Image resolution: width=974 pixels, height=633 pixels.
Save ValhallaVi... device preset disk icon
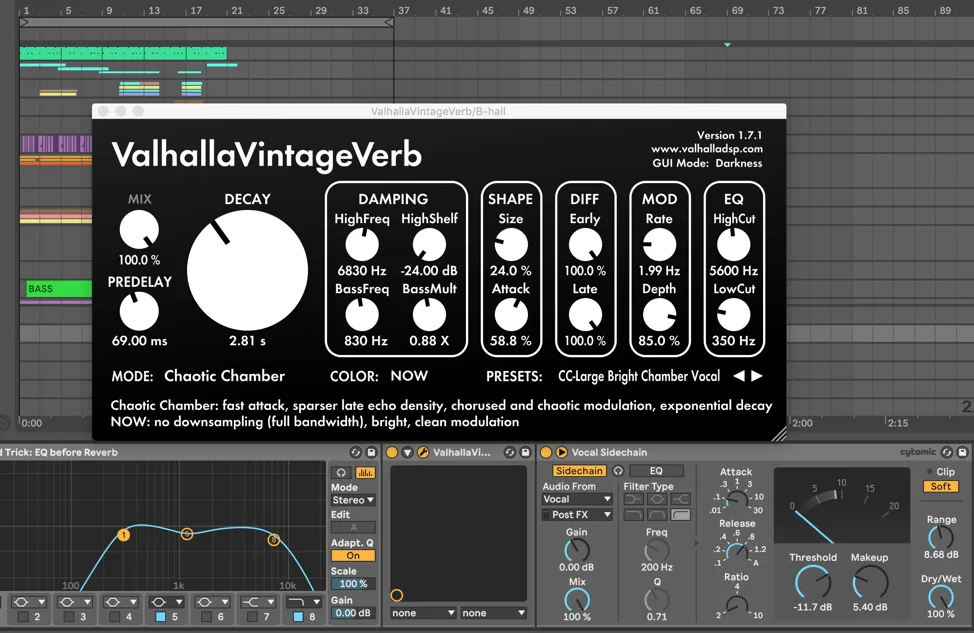[x=525, y=452]
